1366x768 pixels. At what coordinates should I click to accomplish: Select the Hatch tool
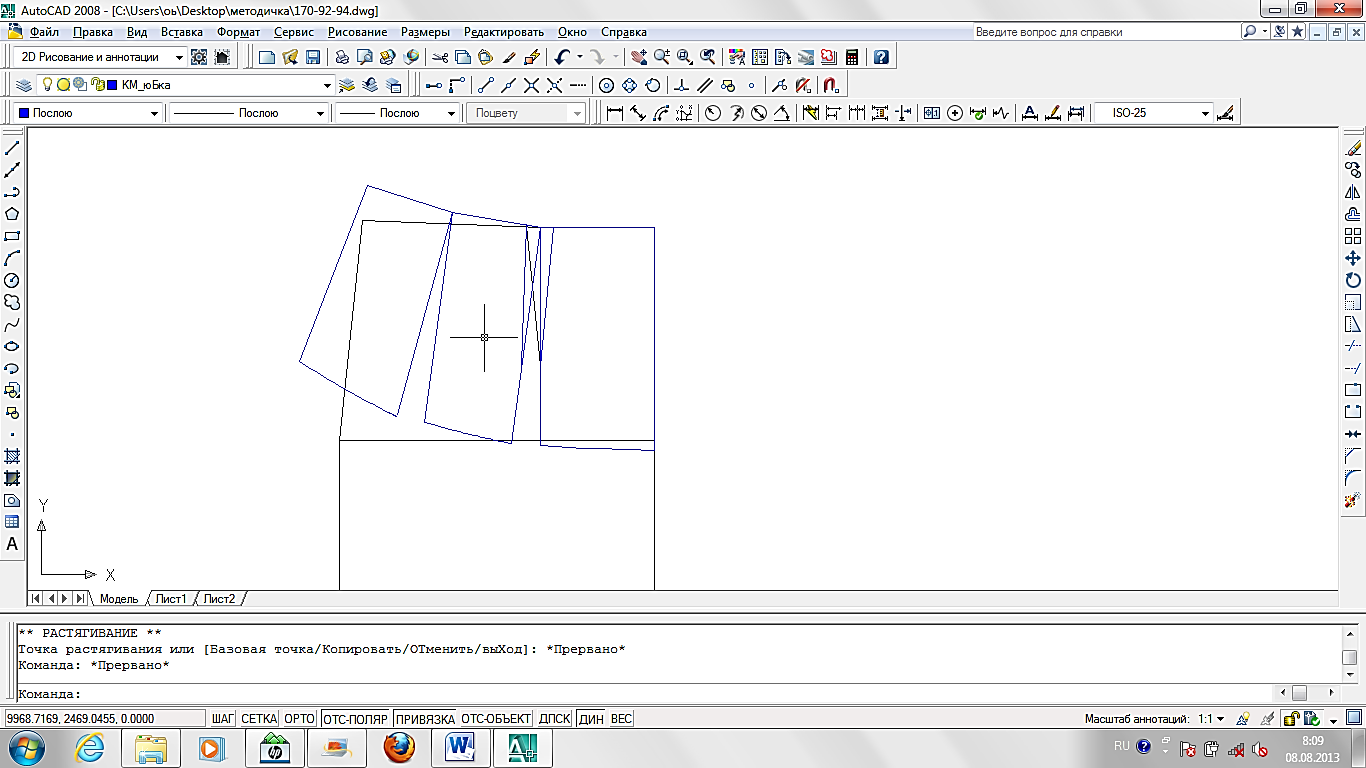pos(12,456)
